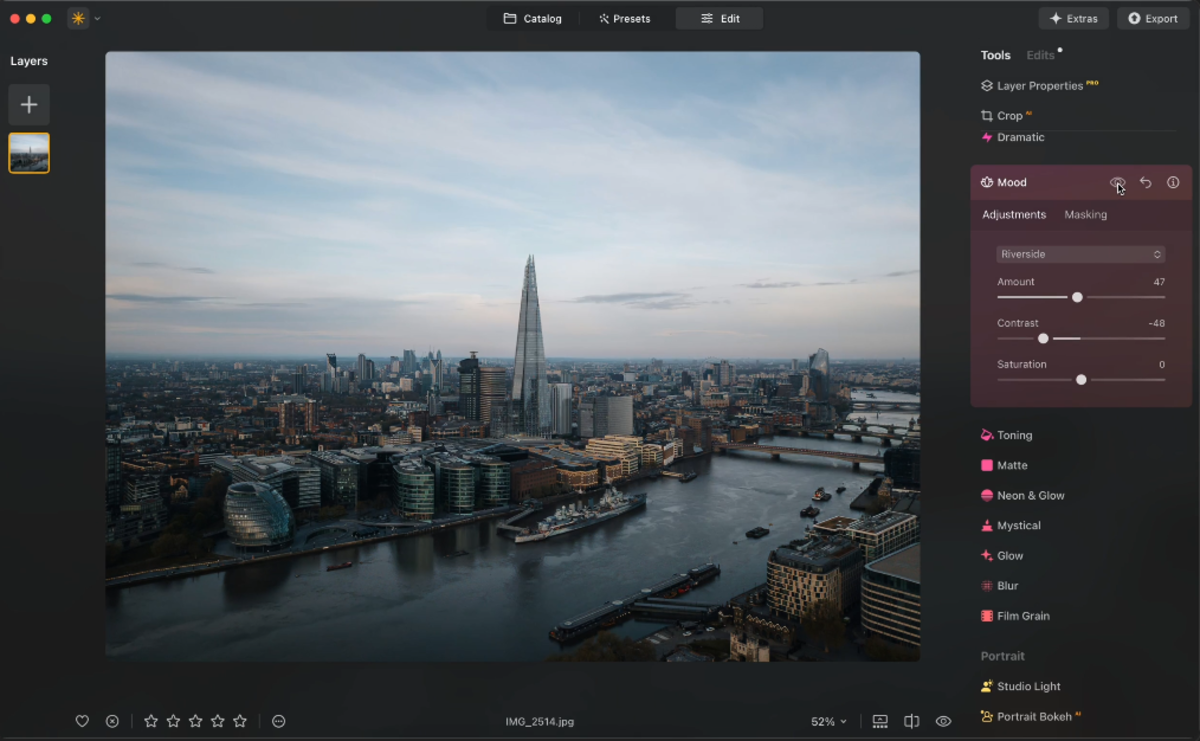The image size is (1200, 741).
Task: Open the Film Grain effect
Action: (1022, 615)
